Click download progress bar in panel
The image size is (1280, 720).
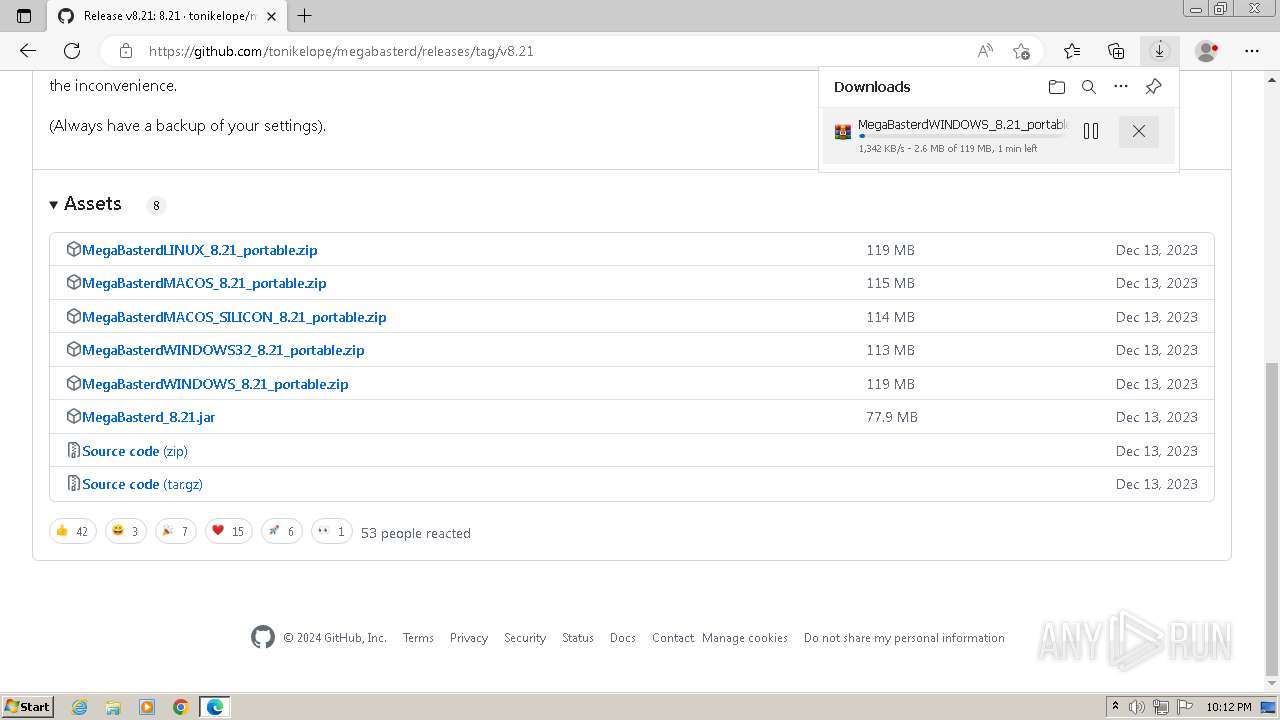[963, 137]
